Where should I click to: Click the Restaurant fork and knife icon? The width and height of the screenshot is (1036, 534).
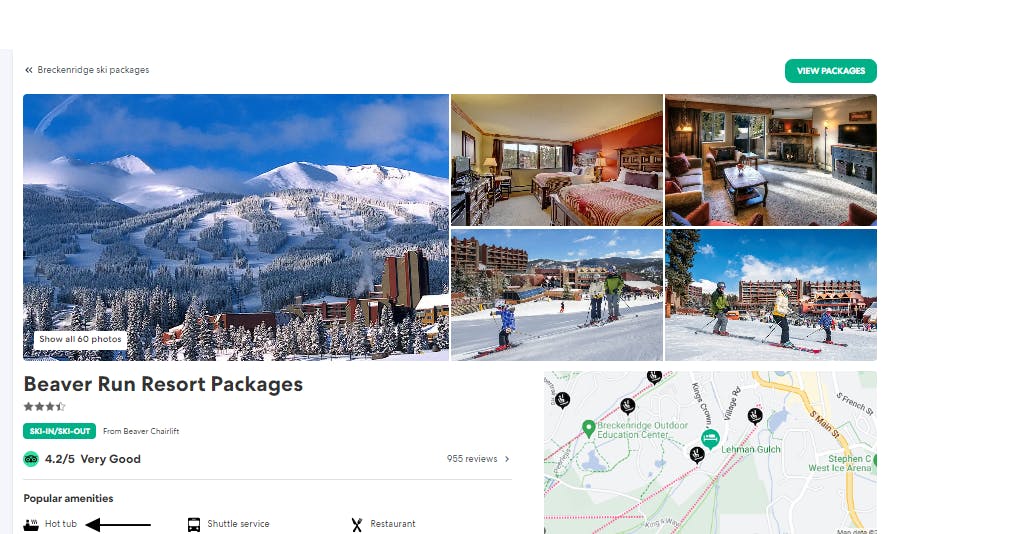pyautogui.click(x=357, y=525)
